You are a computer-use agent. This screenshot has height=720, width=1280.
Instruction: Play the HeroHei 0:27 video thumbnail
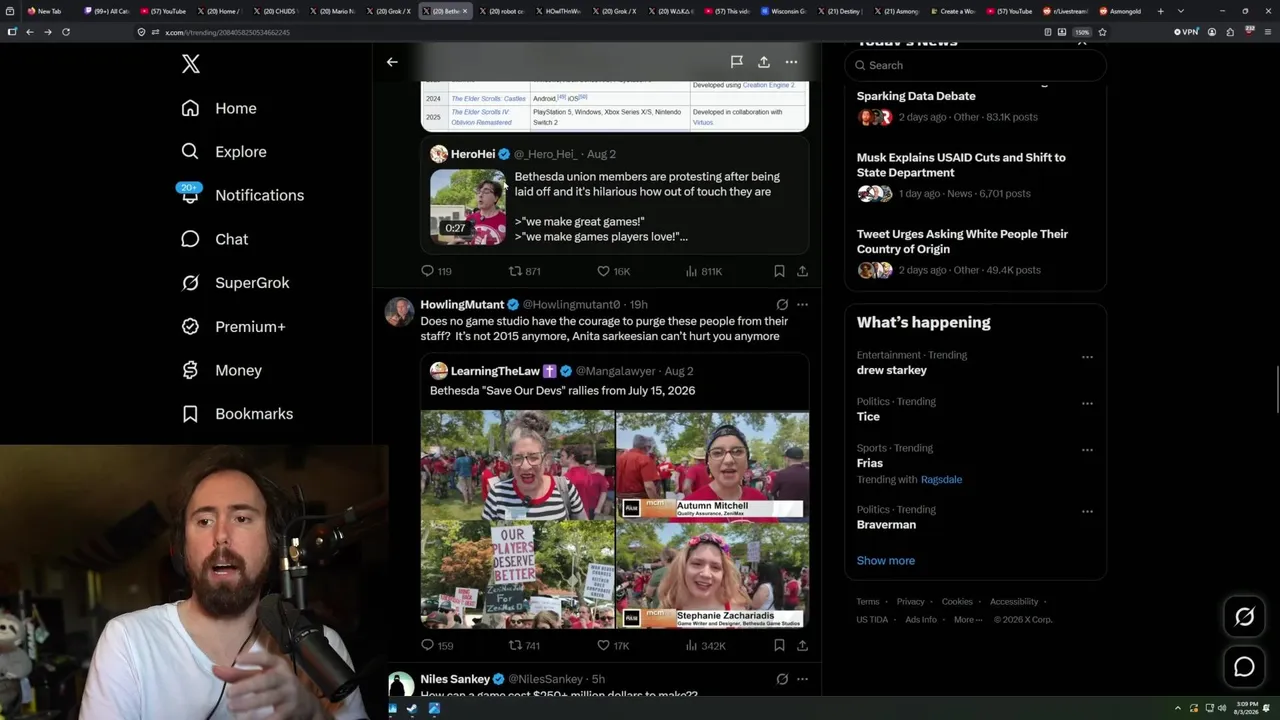click(x=468, y=207)
